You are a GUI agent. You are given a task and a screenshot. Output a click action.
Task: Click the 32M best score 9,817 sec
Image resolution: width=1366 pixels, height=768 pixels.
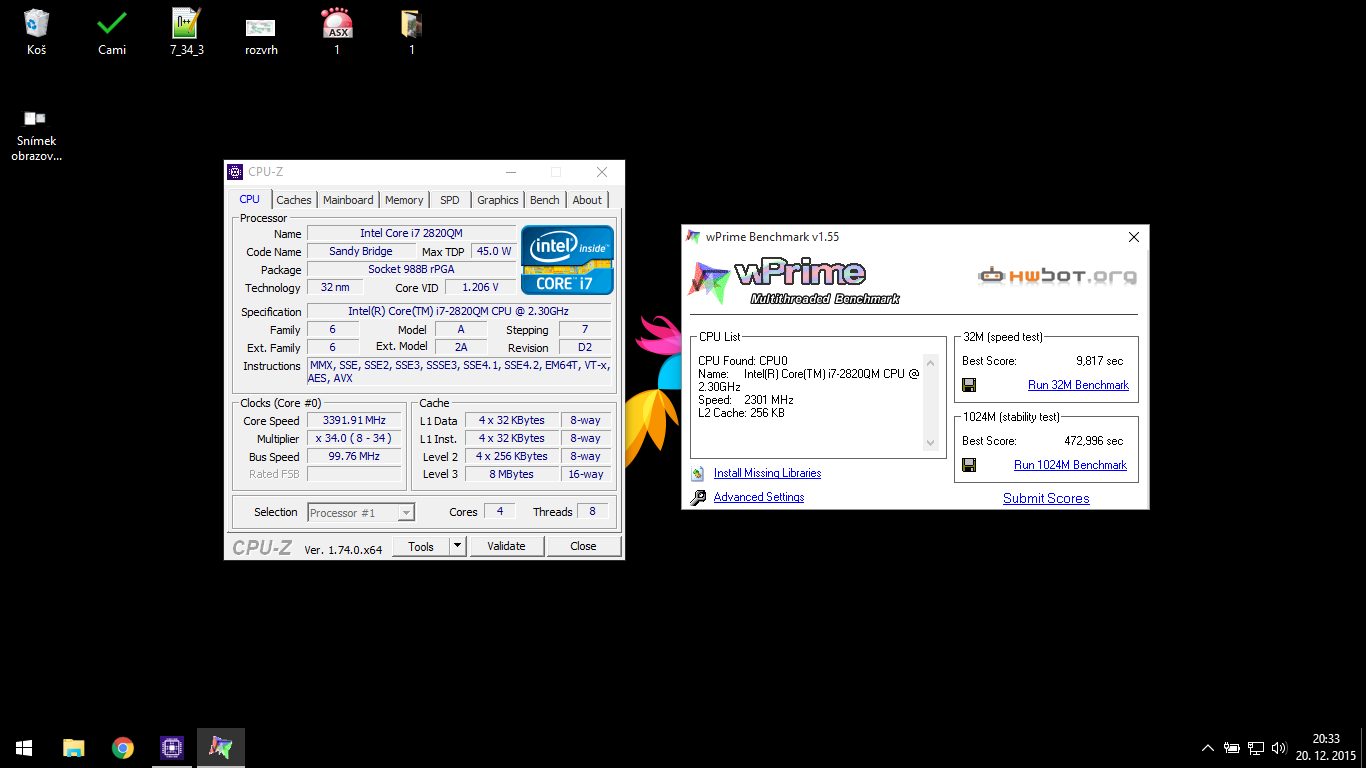tap(1099, 361)
